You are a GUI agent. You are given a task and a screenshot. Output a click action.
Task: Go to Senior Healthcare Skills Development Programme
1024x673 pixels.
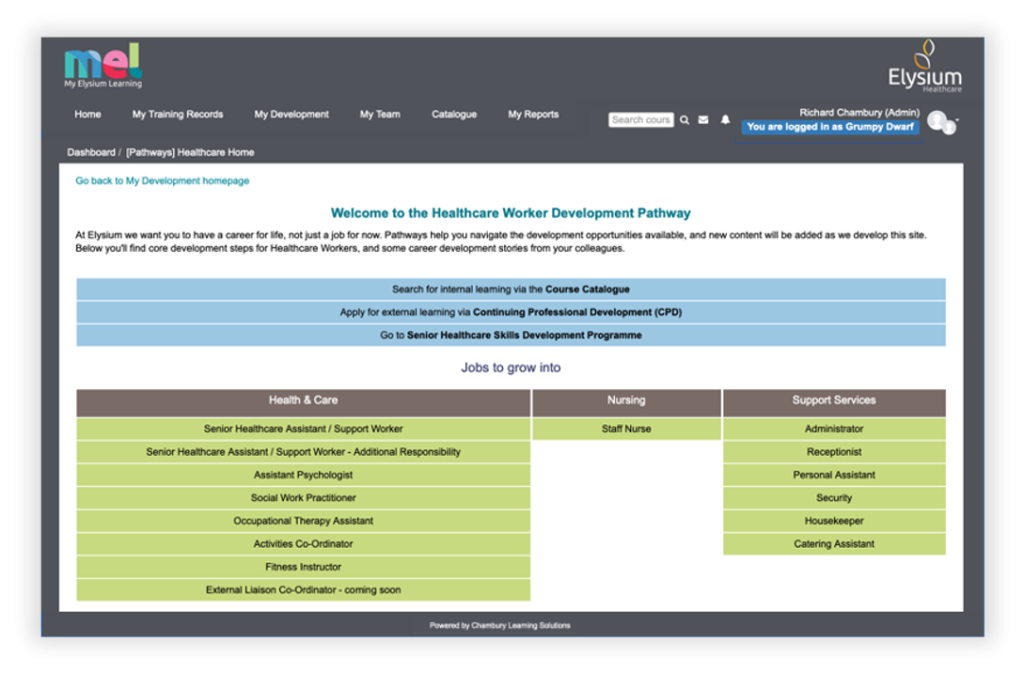511,335
